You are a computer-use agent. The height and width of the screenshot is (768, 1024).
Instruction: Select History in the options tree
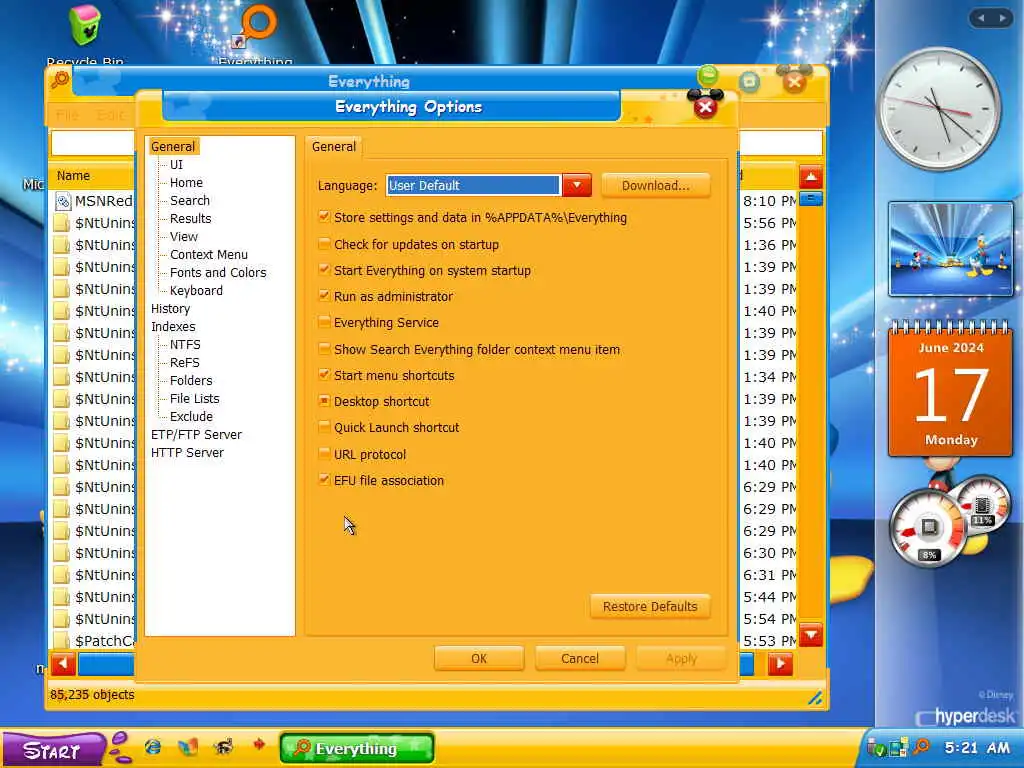(x=170, y=308)
